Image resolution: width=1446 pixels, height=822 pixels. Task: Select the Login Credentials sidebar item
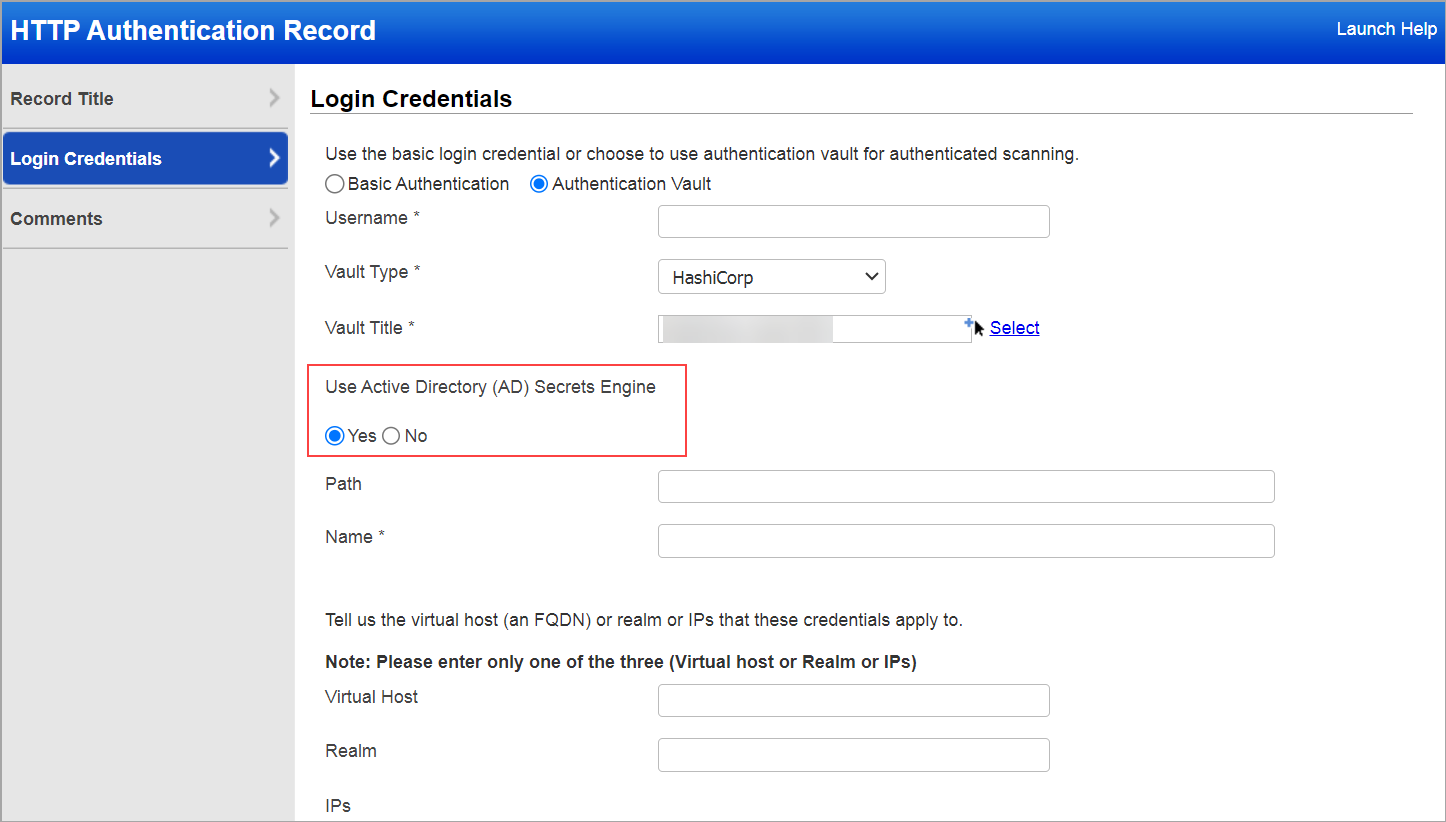85,158
